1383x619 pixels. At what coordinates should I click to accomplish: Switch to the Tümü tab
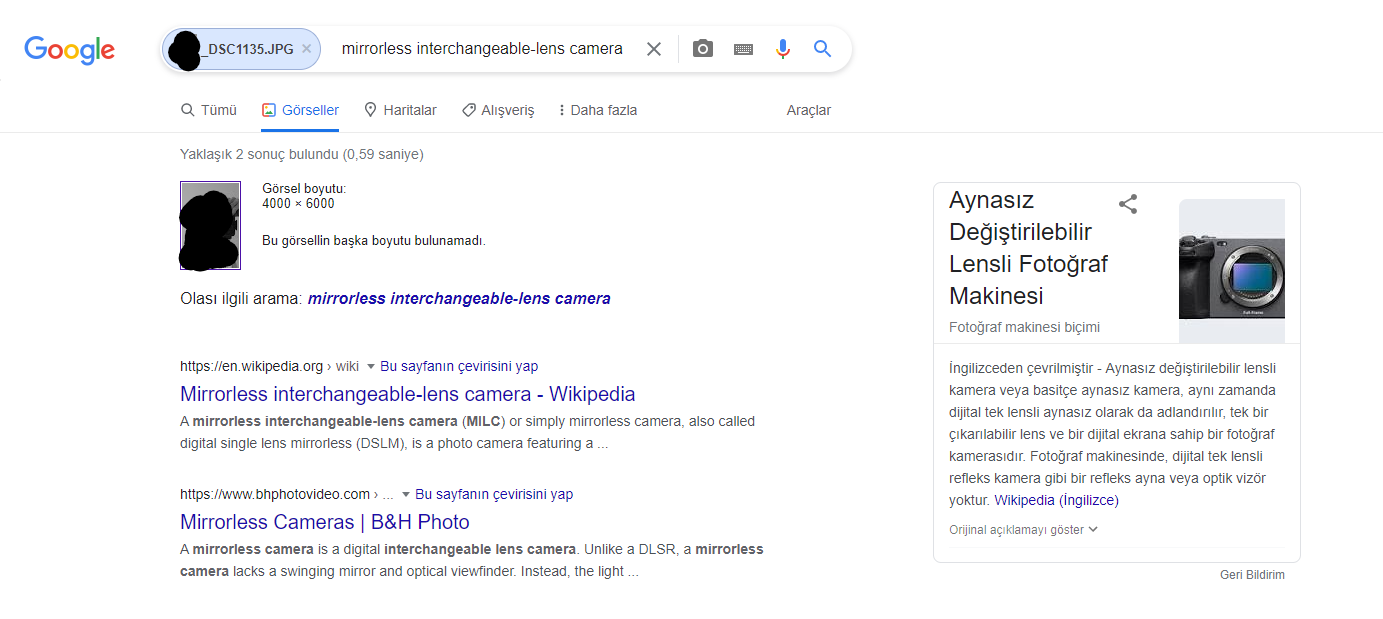click(208, 110)
